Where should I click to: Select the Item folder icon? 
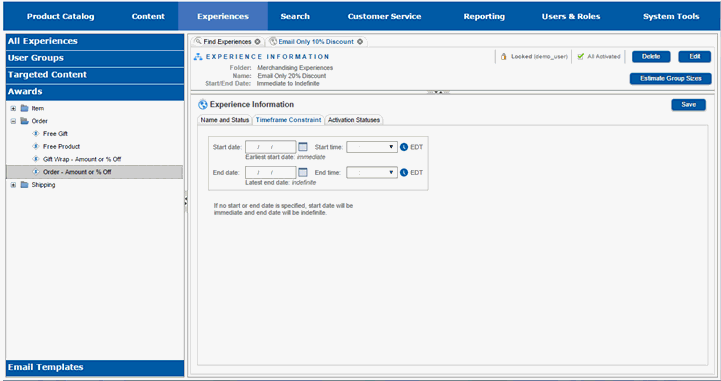click(x=24, y=108)
